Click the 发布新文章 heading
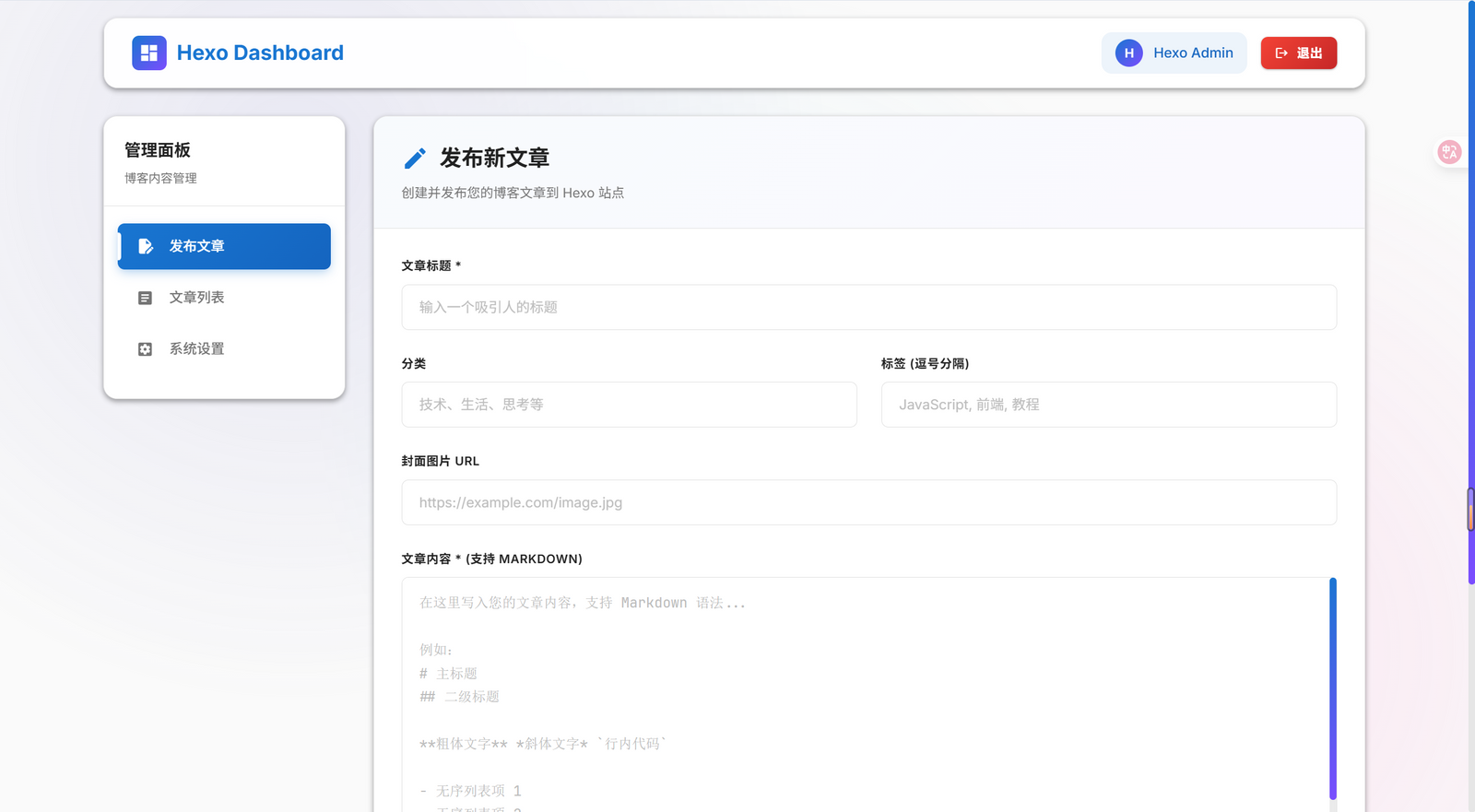This screenshot has height=812, width=1475. [x=494, y=159]
